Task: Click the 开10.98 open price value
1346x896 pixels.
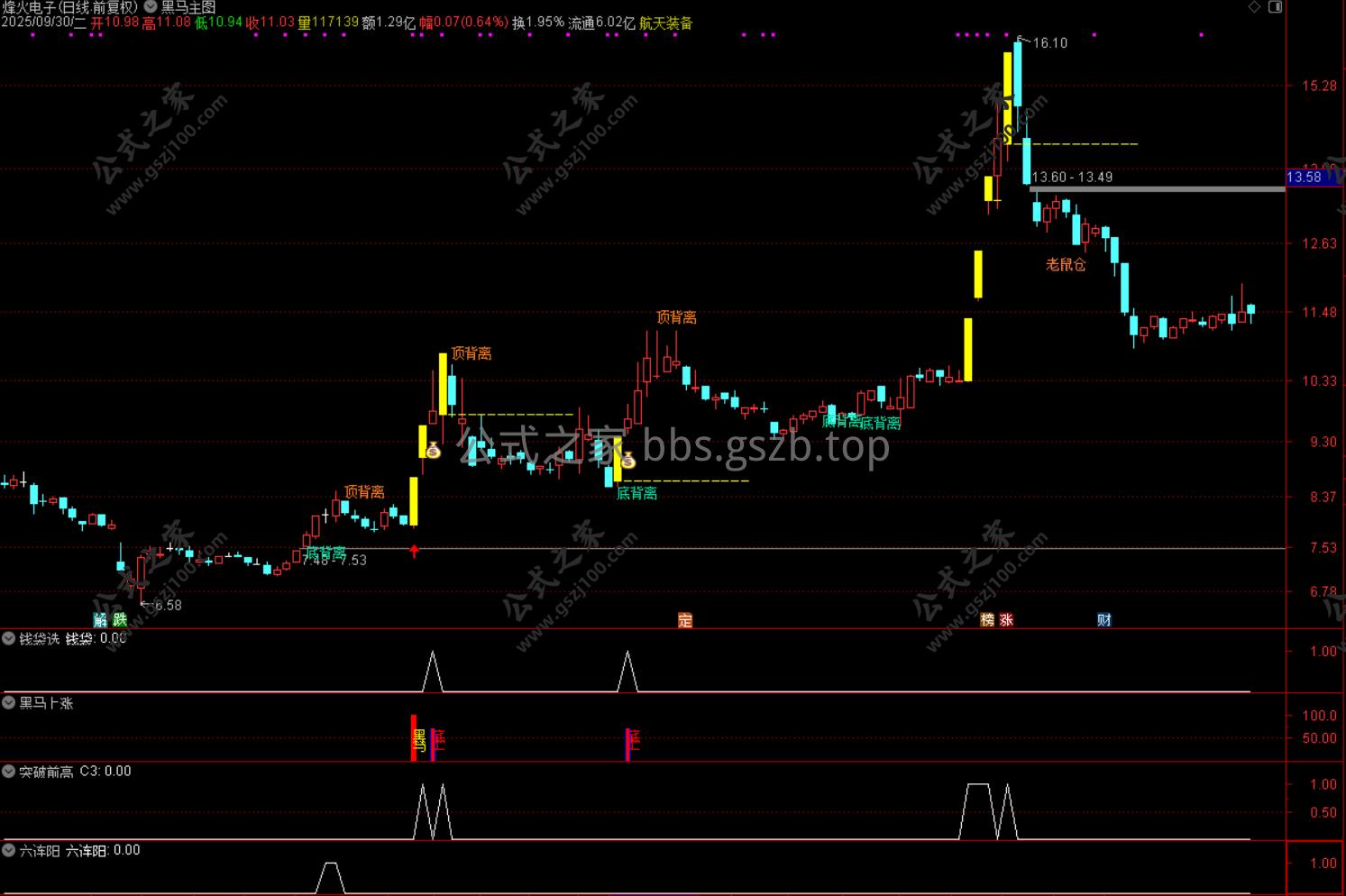Action: pos(115,23)
